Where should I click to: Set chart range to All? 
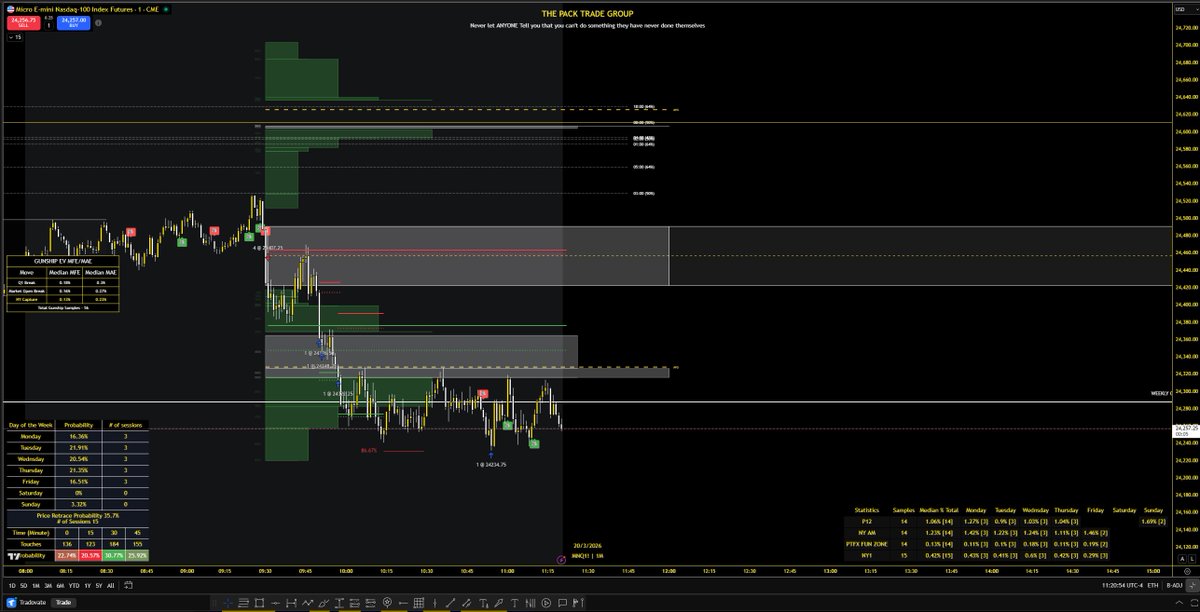coord(110,586)
